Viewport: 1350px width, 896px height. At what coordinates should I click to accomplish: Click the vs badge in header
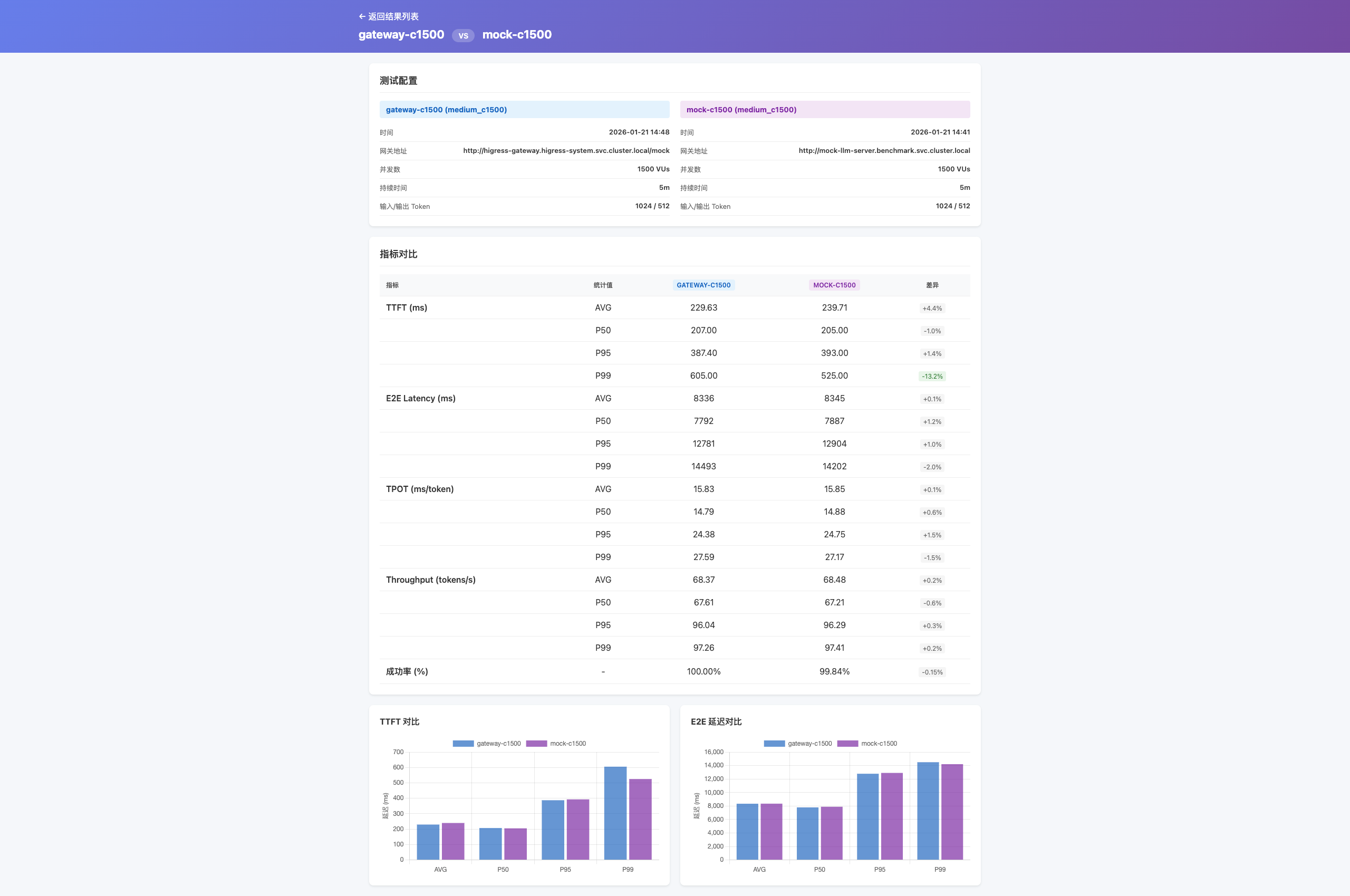pos(463,35)
